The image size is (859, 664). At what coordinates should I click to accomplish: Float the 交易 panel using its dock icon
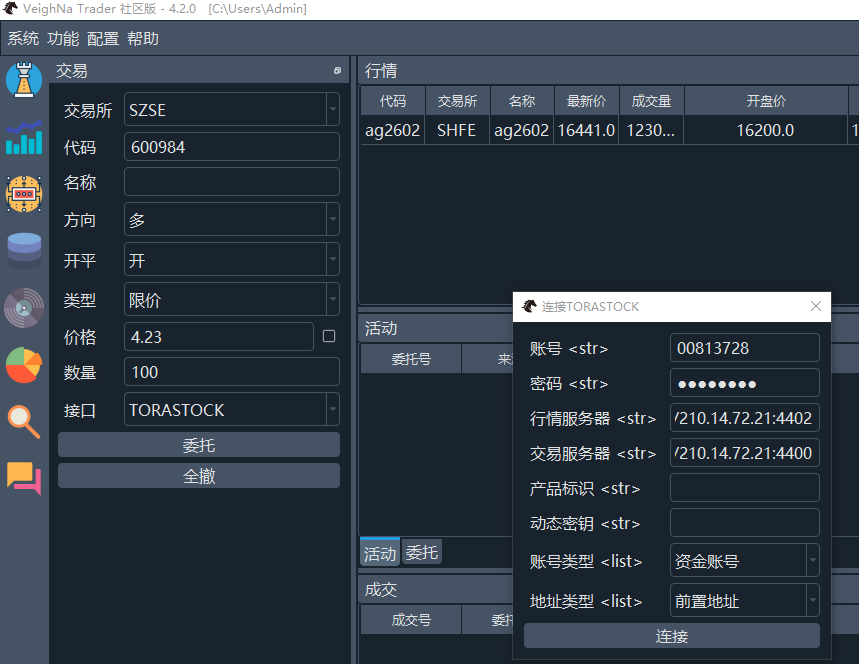tap(337, 71)
